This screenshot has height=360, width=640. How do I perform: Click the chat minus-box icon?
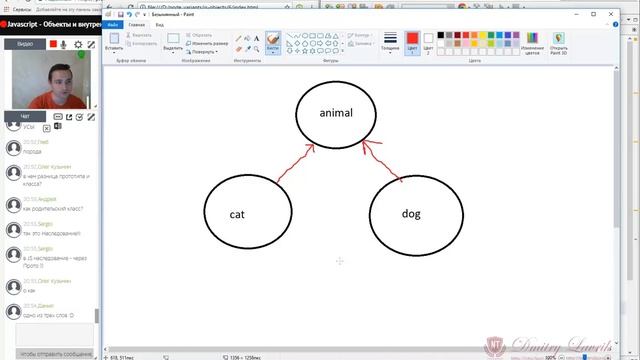[58, 117]
